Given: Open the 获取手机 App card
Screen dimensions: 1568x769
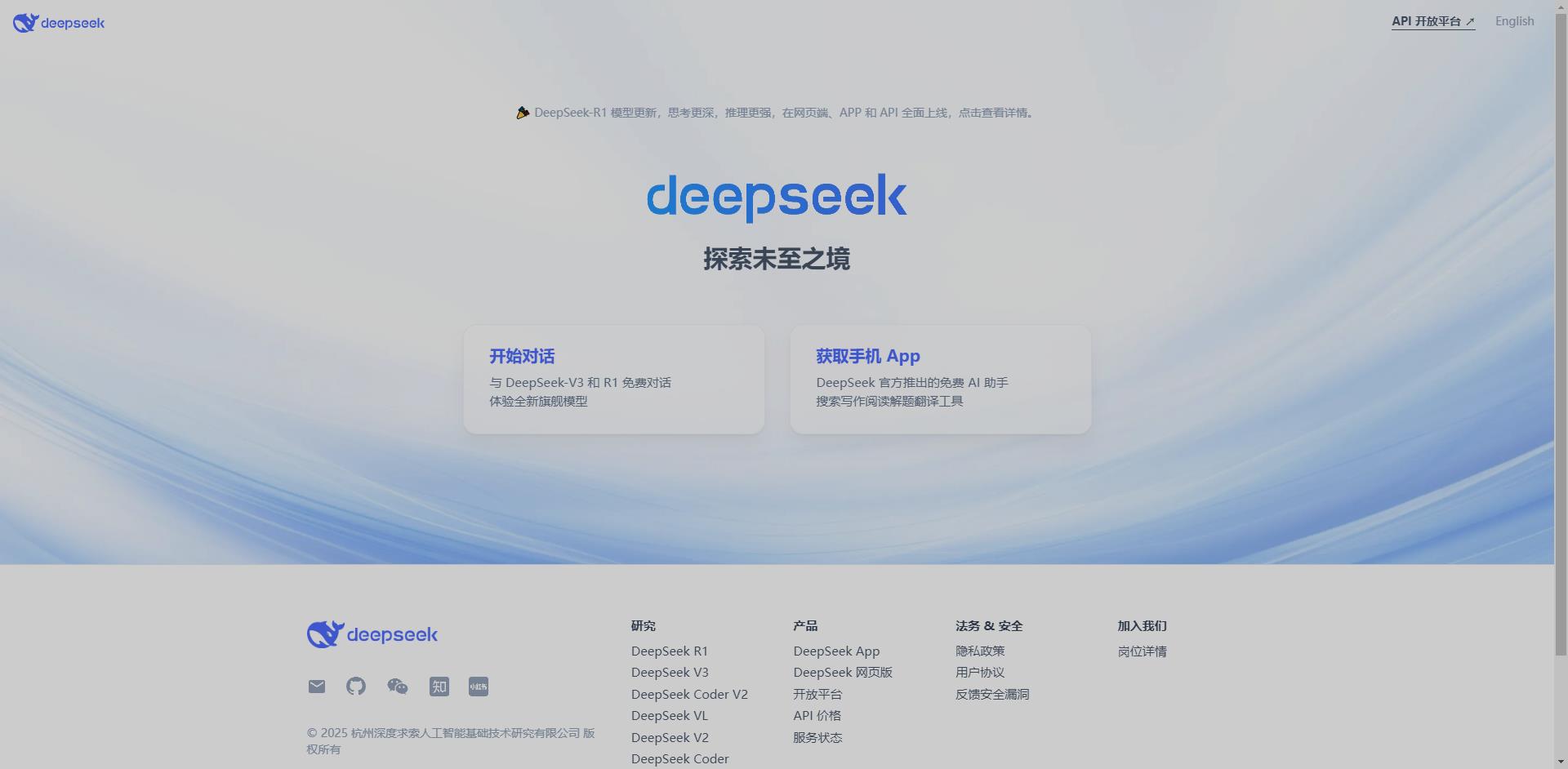Looking at the screenshot, I should (939, 379).
